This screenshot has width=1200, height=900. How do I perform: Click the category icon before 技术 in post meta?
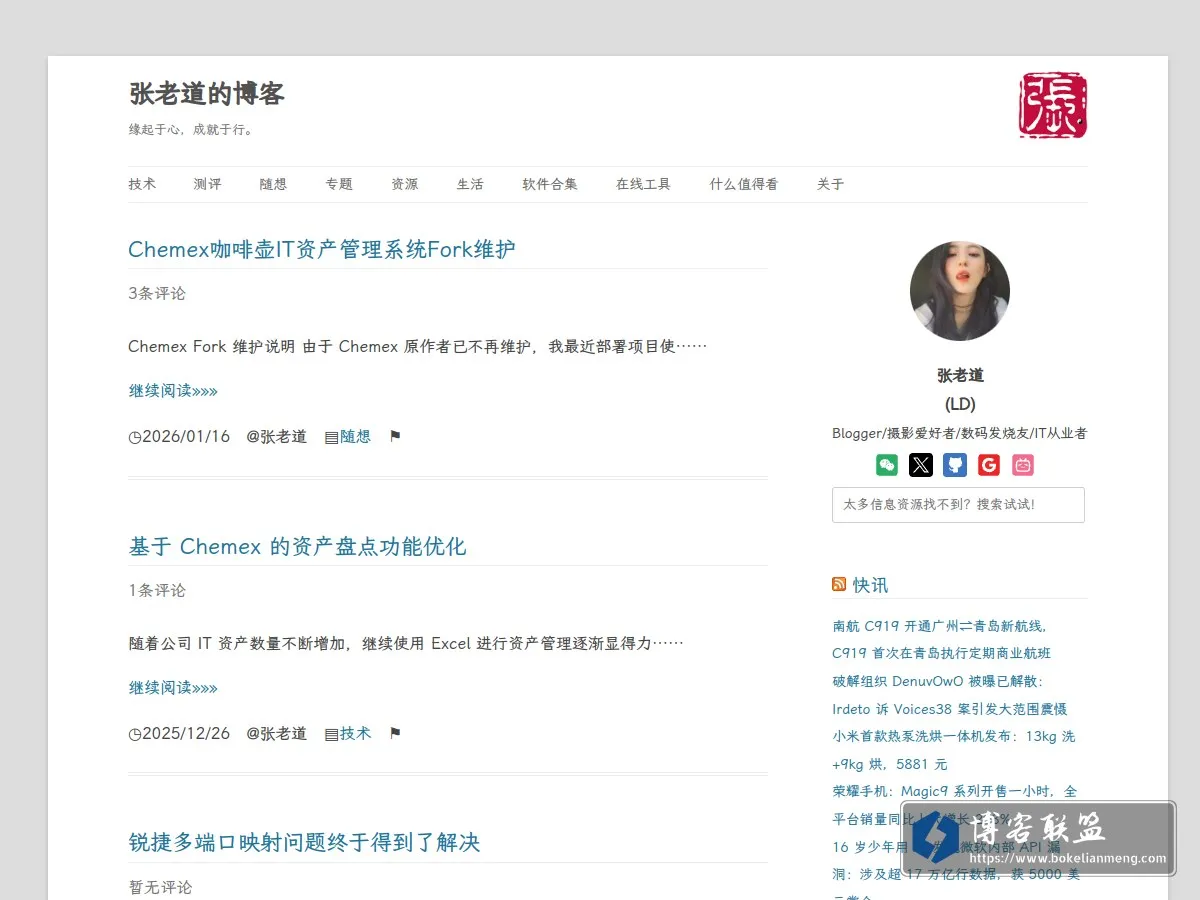pos(332,734)
